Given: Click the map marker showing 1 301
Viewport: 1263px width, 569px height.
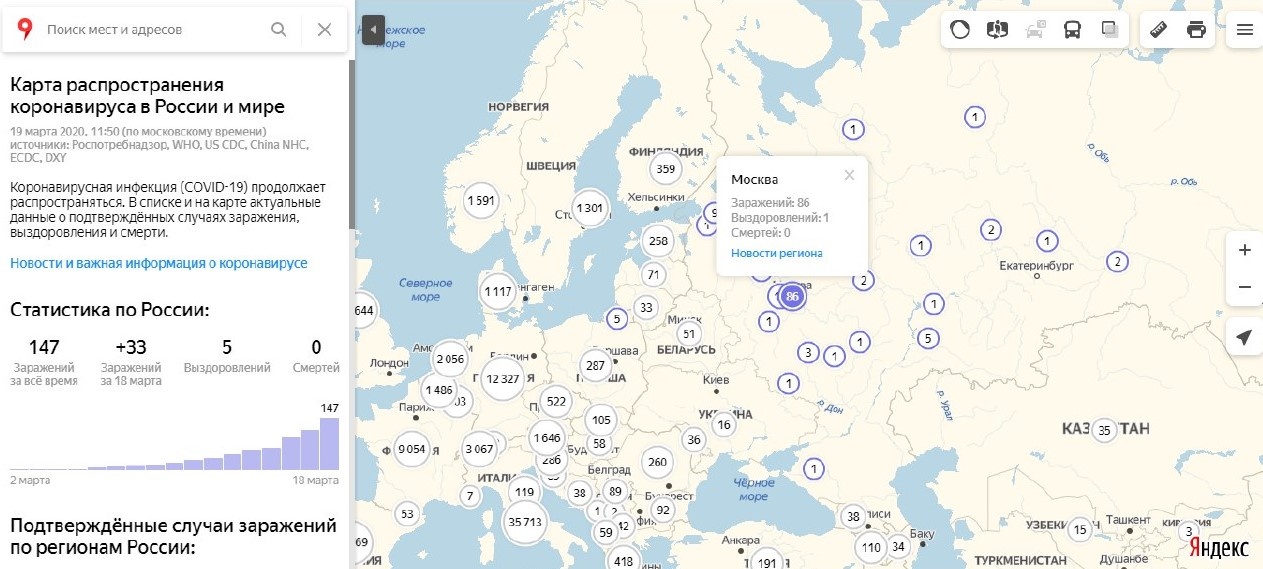Looking at the screenshot, I should 589,208.
